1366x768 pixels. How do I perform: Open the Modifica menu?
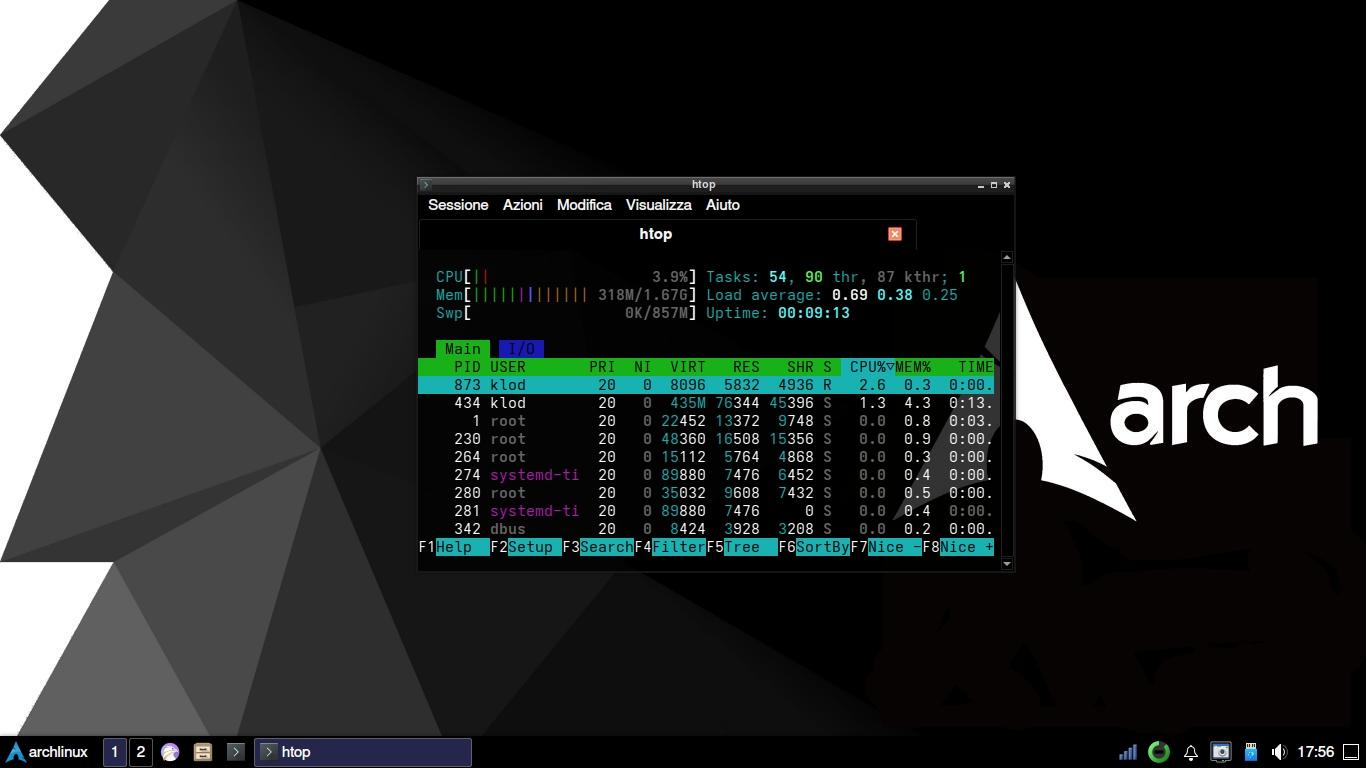tap(584, 205)
